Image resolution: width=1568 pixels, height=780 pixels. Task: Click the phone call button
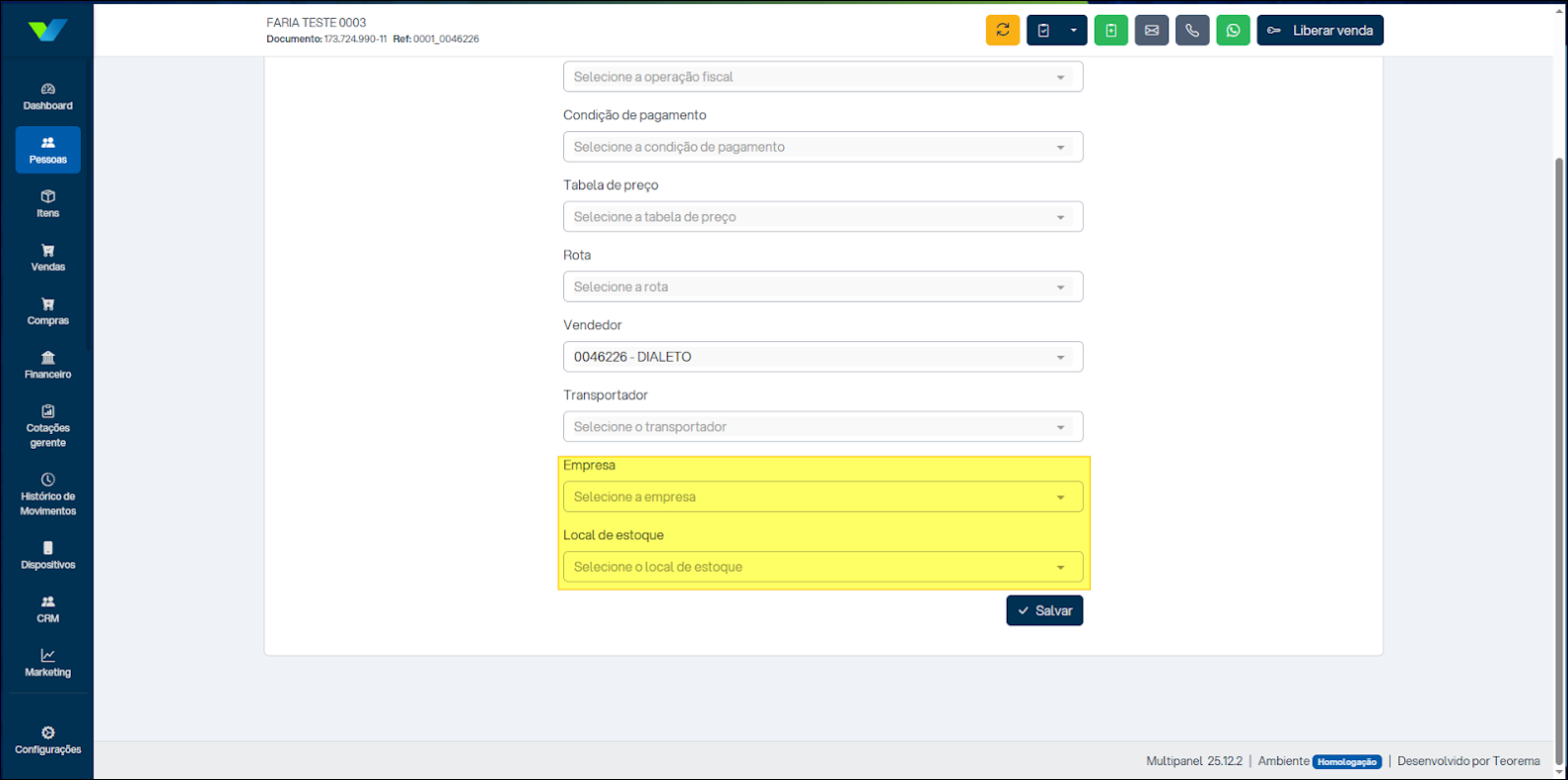point(1192,31)
